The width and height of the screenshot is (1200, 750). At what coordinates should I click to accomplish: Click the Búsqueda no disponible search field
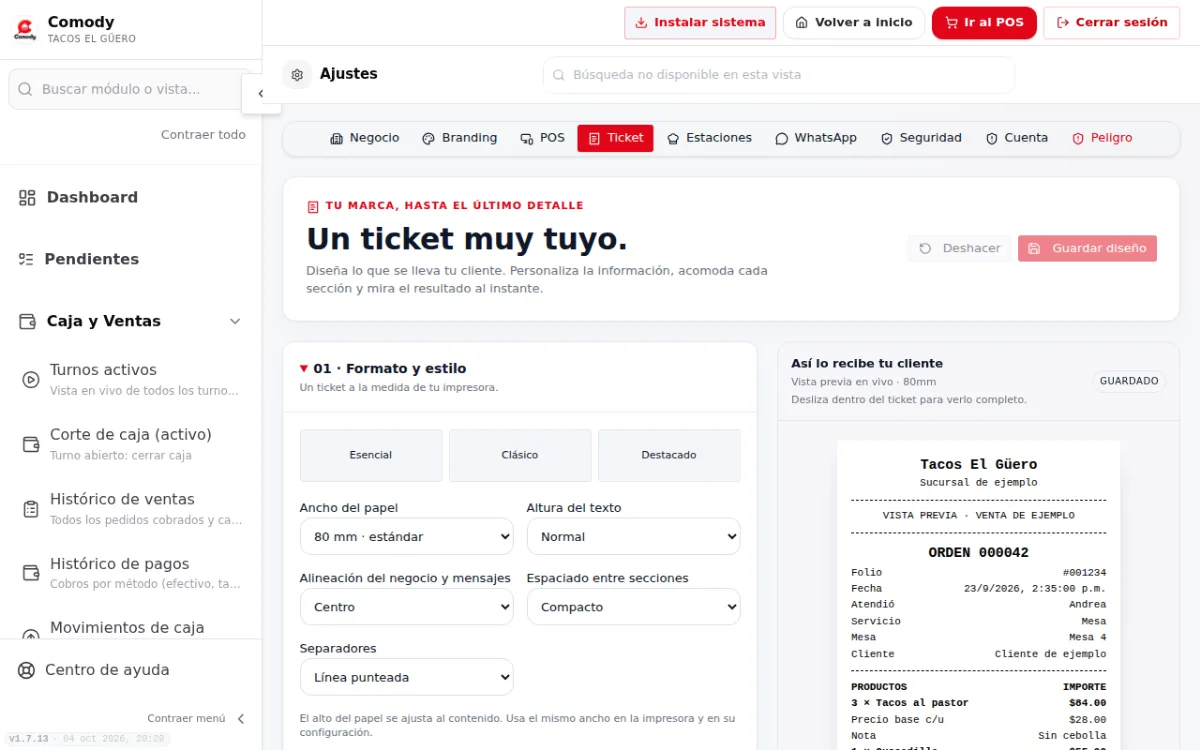779,75
